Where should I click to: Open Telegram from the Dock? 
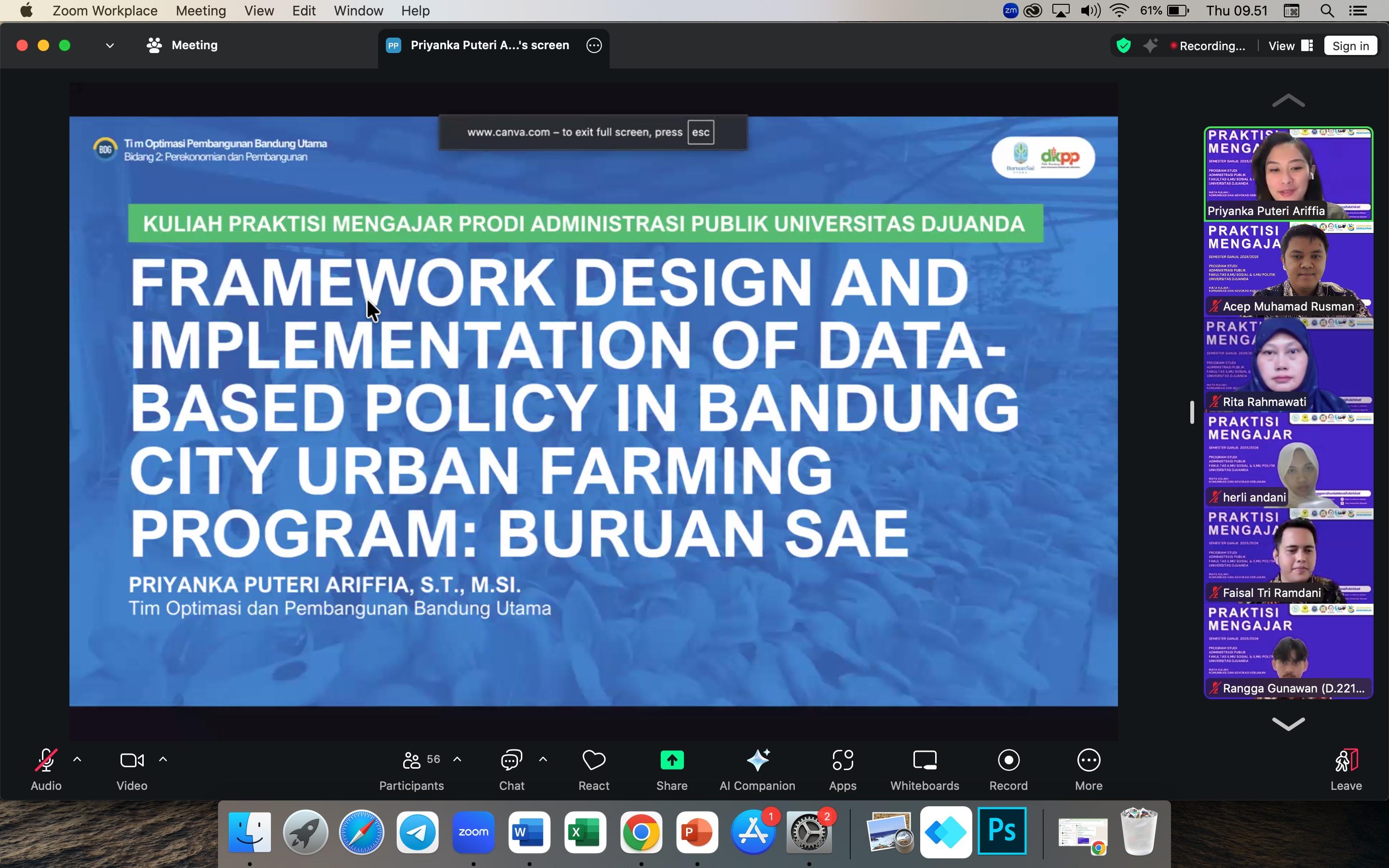point(417,832)
